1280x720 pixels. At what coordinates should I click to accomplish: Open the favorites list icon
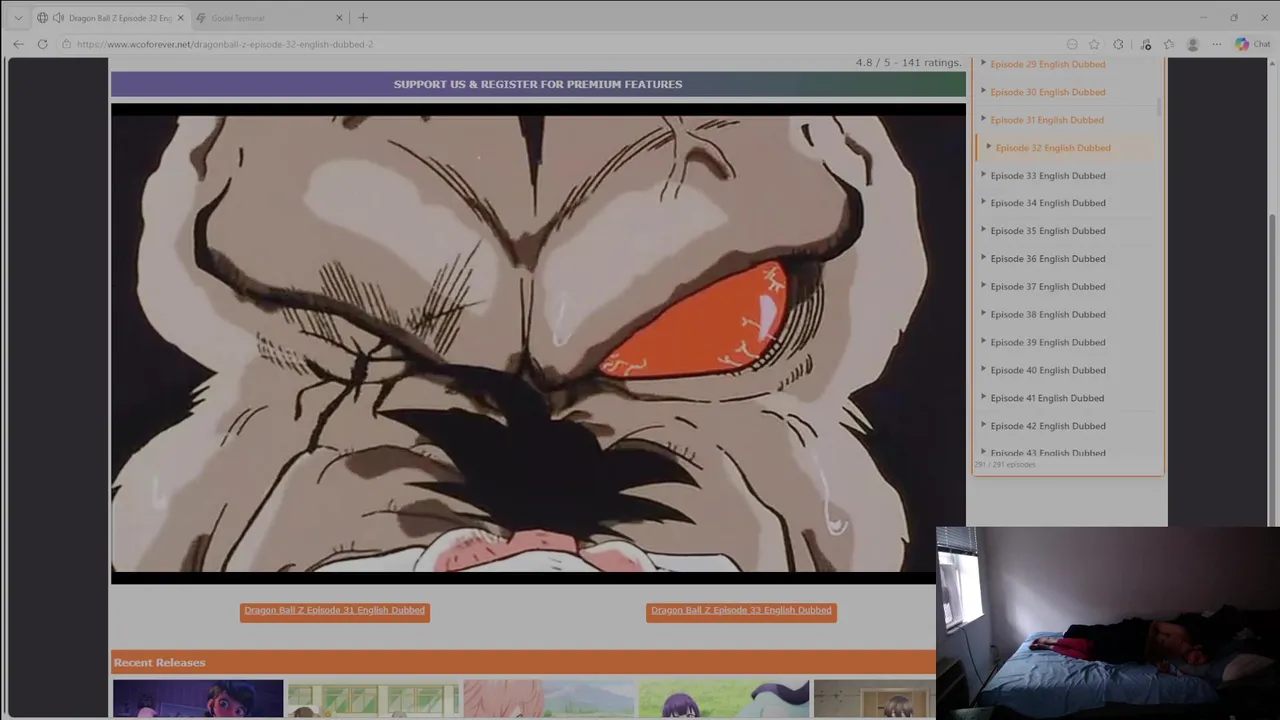pyautogui.click(x=1168, y=44)
